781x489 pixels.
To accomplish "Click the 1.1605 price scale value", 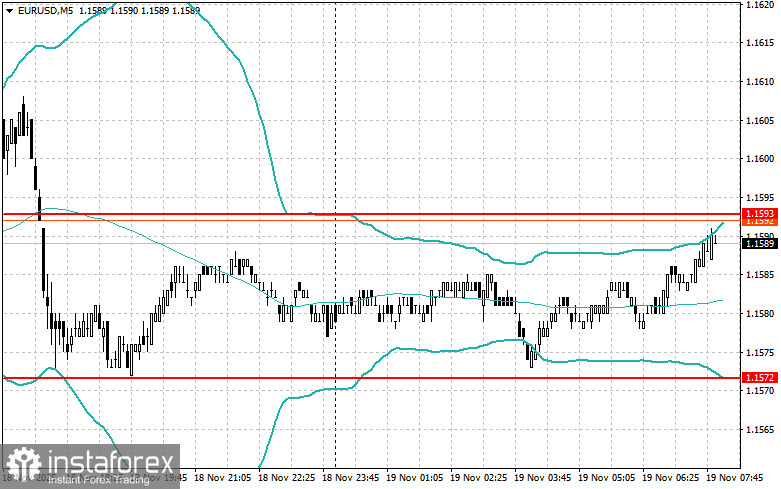I will (x=760, y=121).
